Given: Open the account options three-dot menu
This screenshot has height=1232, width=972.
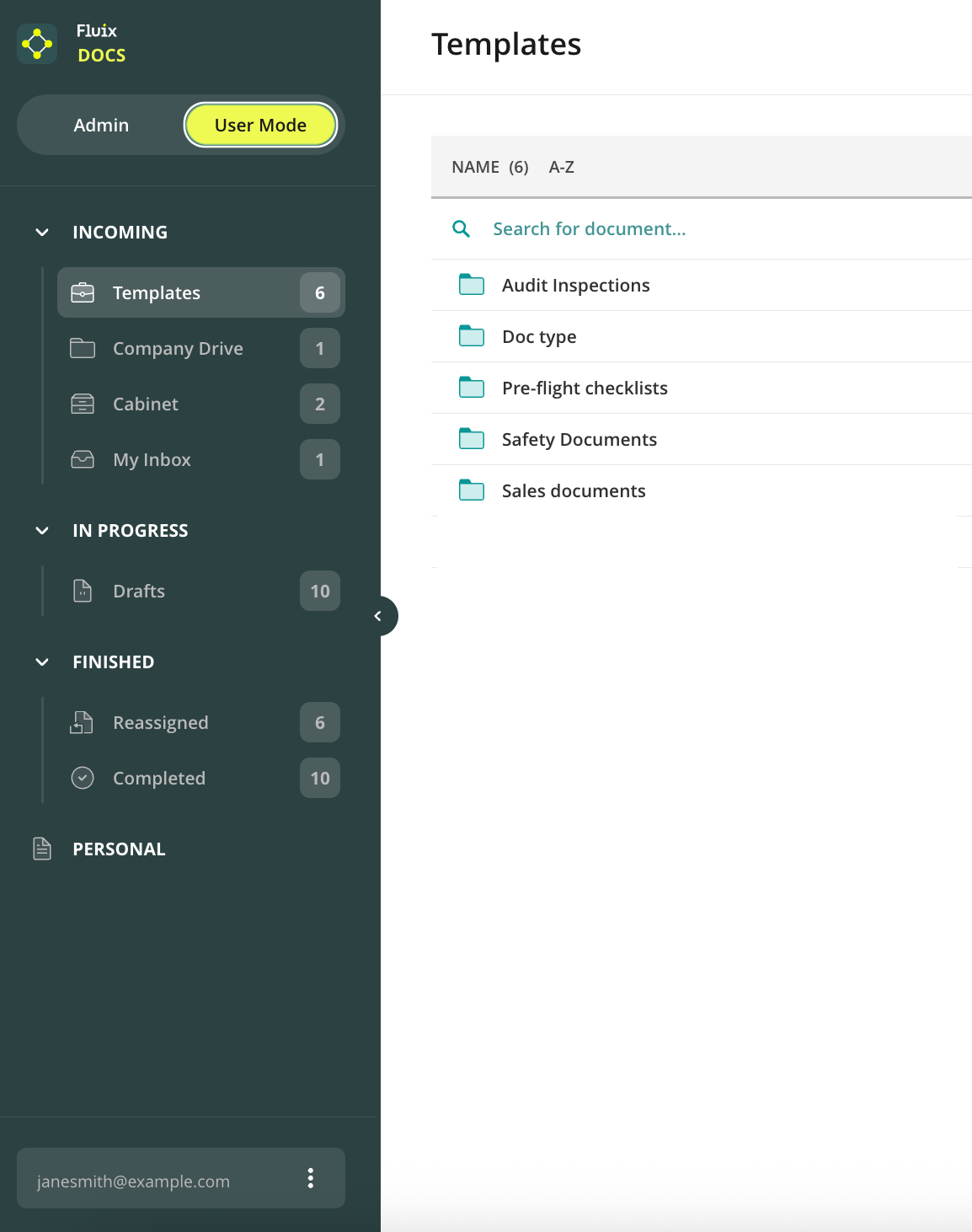Looking at the screenshot, I should coord(311,1178).
